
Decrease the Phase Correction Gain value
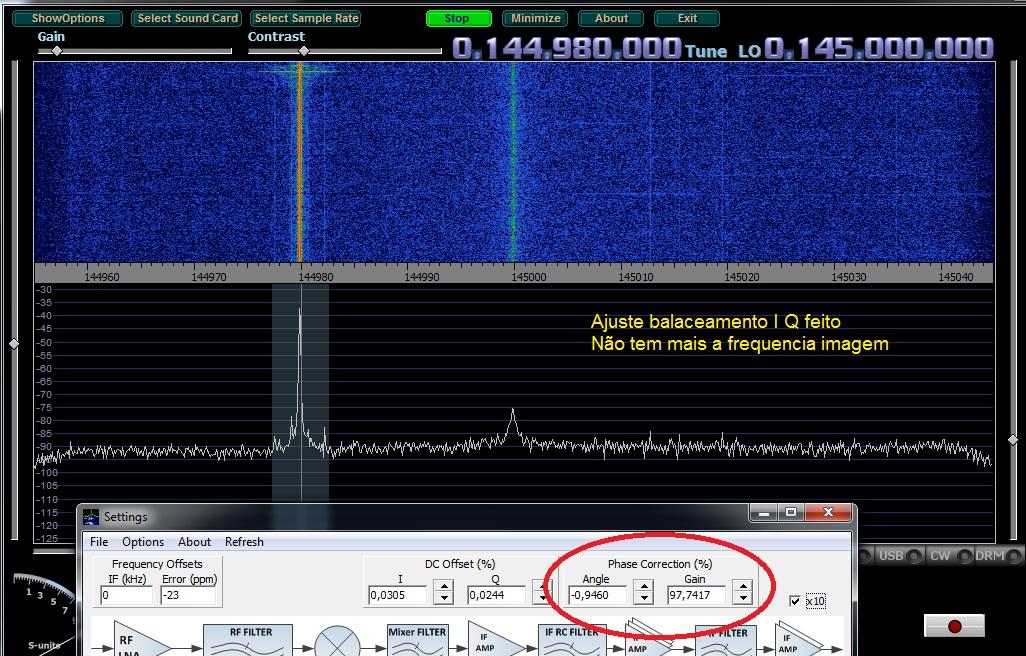(742, 600)
